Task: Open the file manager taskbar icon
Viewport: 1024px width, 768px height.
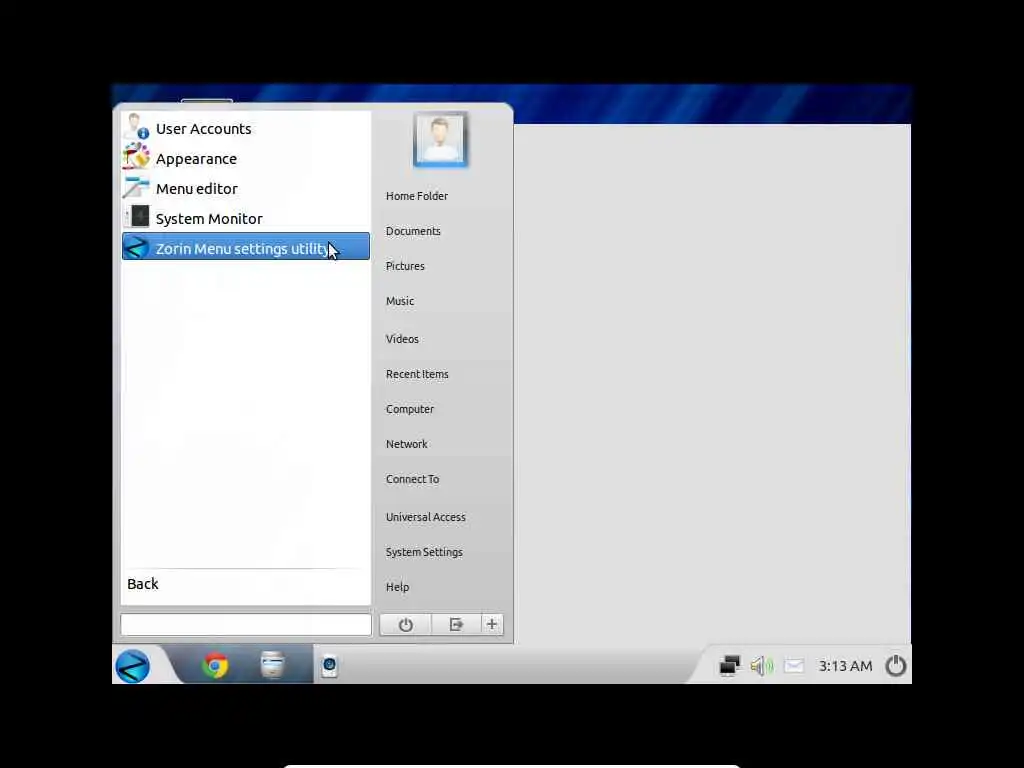Action: [272, 665]
